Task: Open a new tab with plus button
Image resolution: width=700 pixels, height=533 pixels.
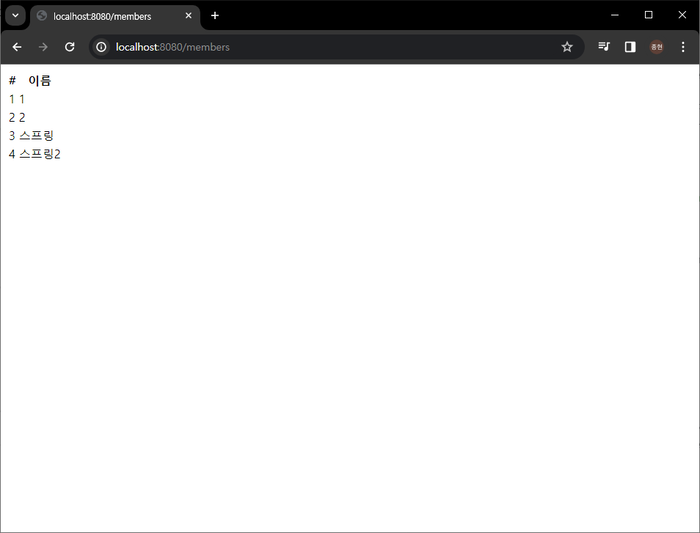Action: [215, 16]
